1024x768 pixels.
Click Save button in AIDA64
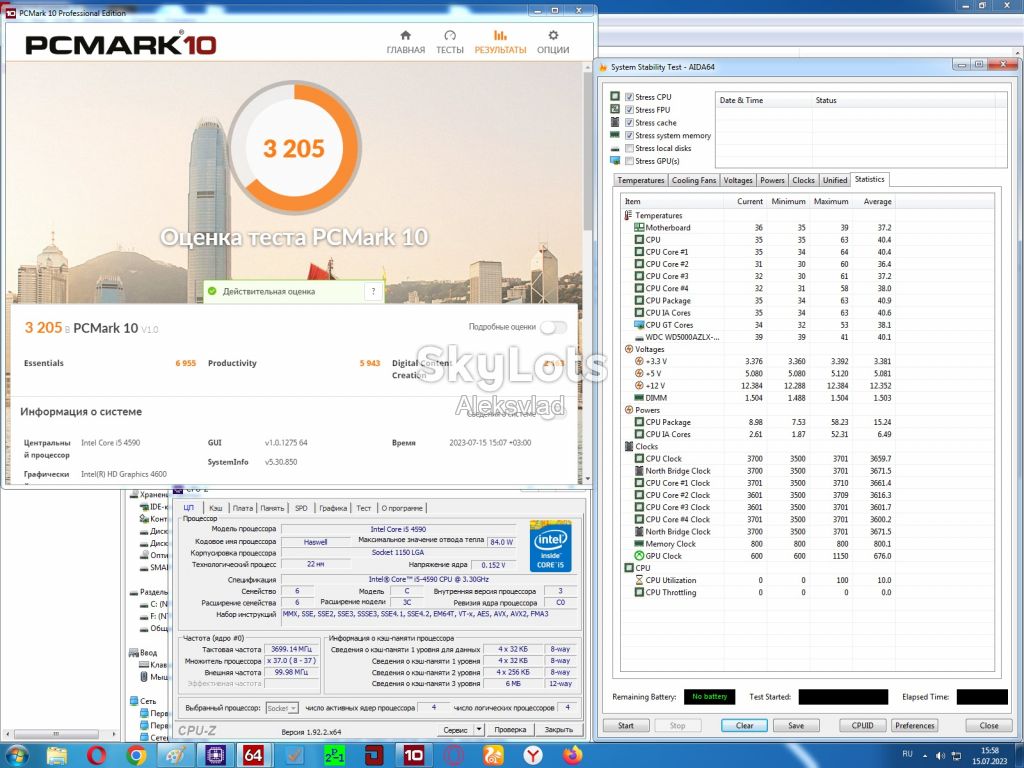796,726
